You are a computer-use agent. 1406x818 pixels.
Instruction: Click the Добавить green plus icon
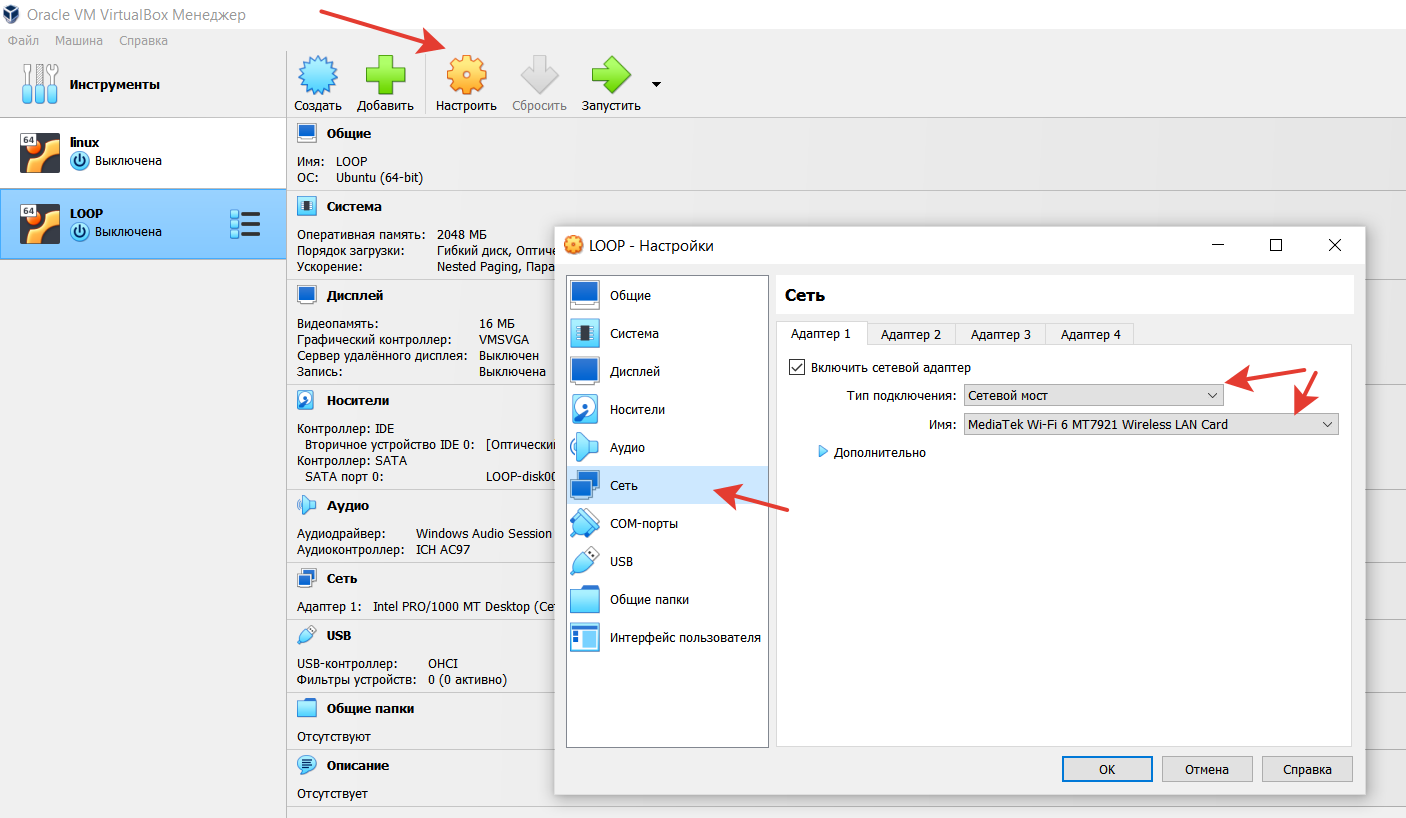point(385,75)
